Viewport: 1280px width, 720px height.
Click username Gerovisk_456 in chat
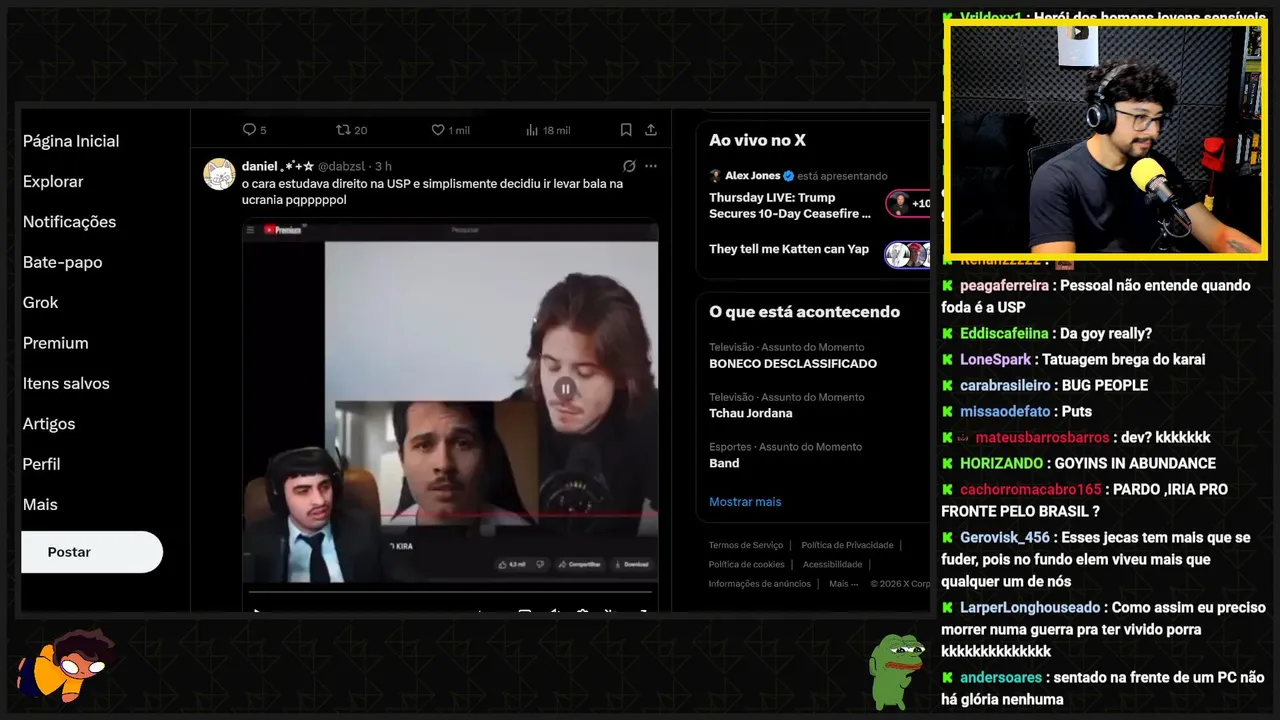[x=1005, y=537]
